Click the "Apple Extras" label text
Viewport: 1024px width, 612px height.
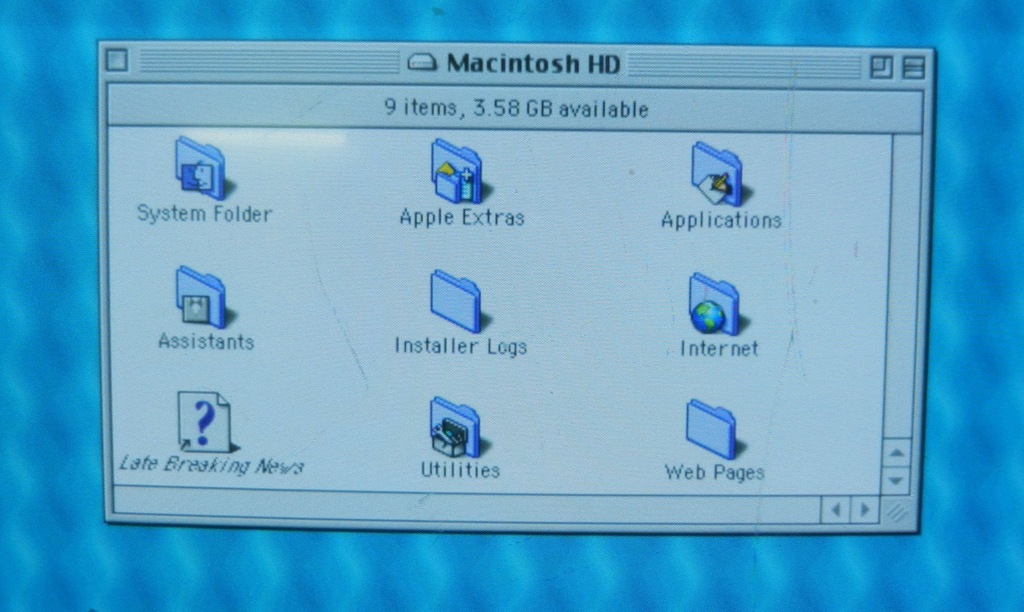point(462,217)
